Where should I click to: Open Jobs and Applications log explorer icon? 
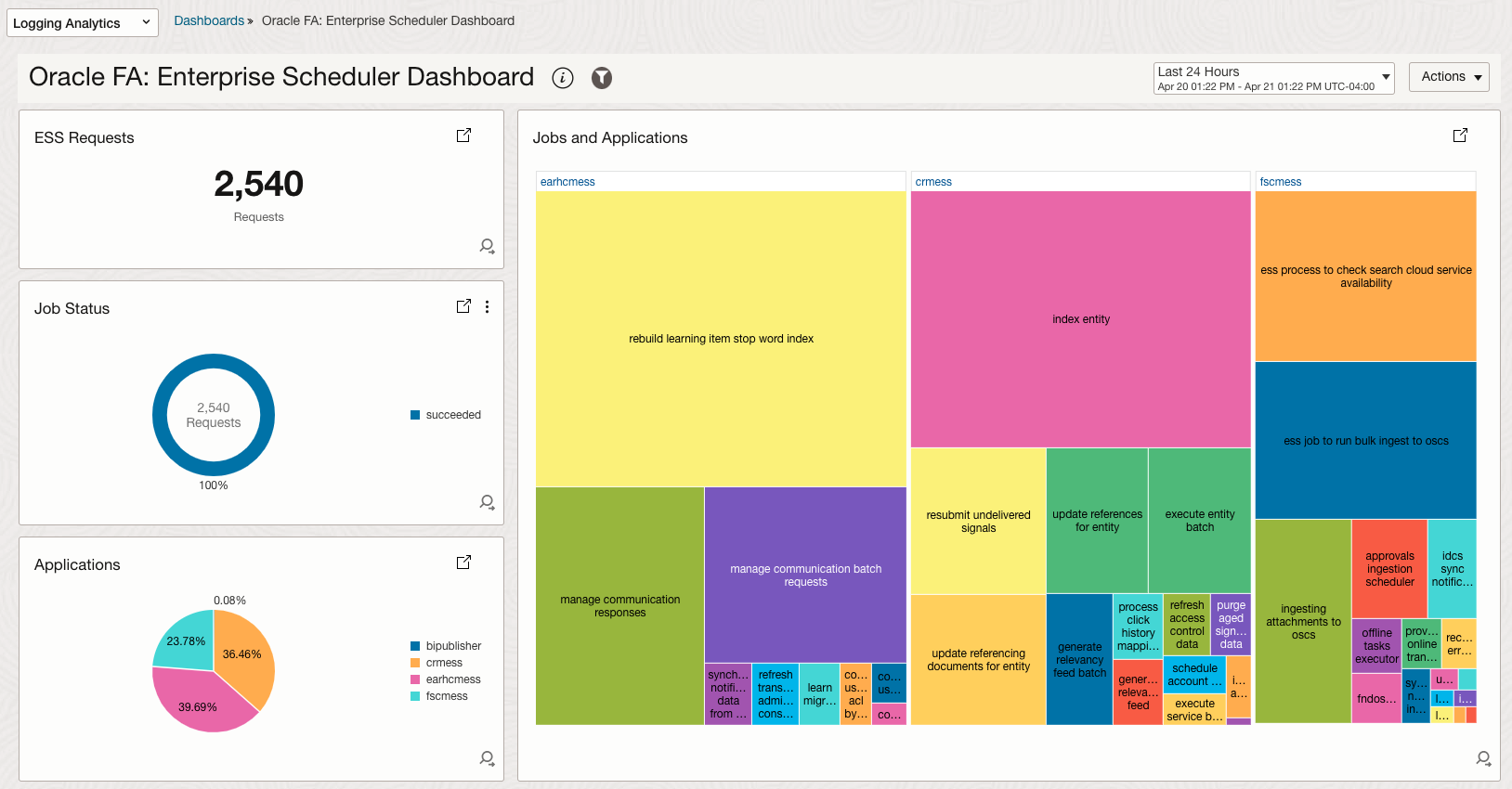[x=1483, y=758]
